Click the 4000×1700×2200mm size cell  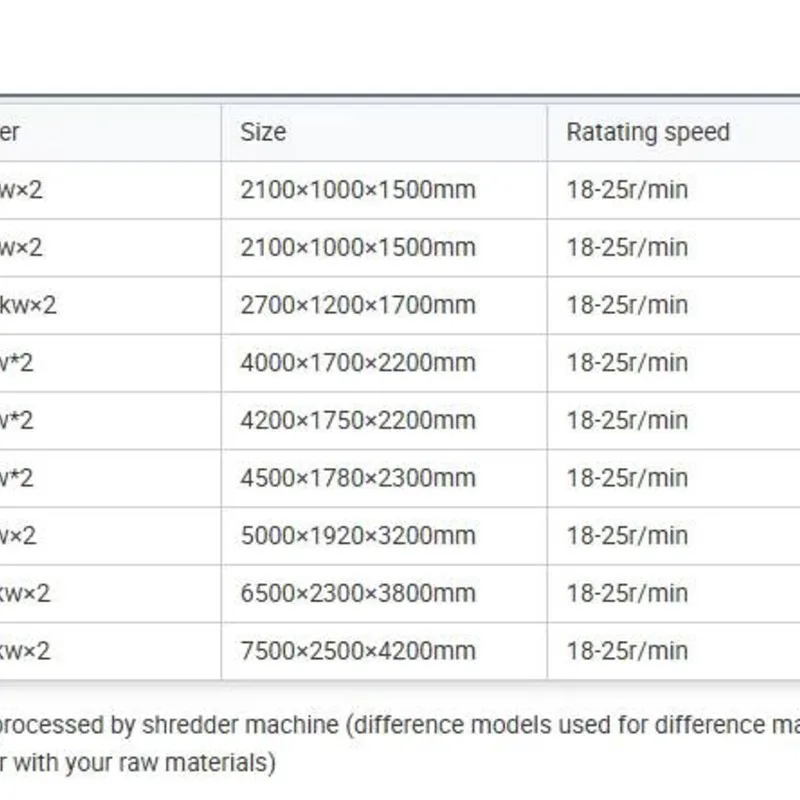358,362
